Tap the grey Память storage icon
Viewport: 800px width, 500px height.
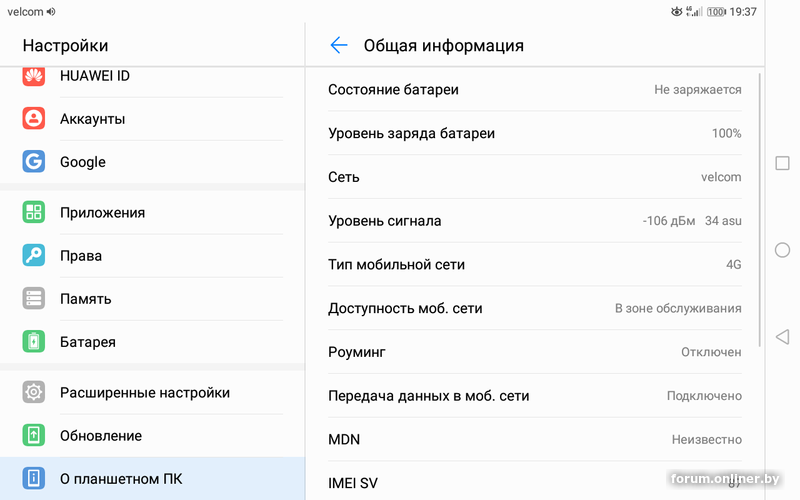coord(34,298)
